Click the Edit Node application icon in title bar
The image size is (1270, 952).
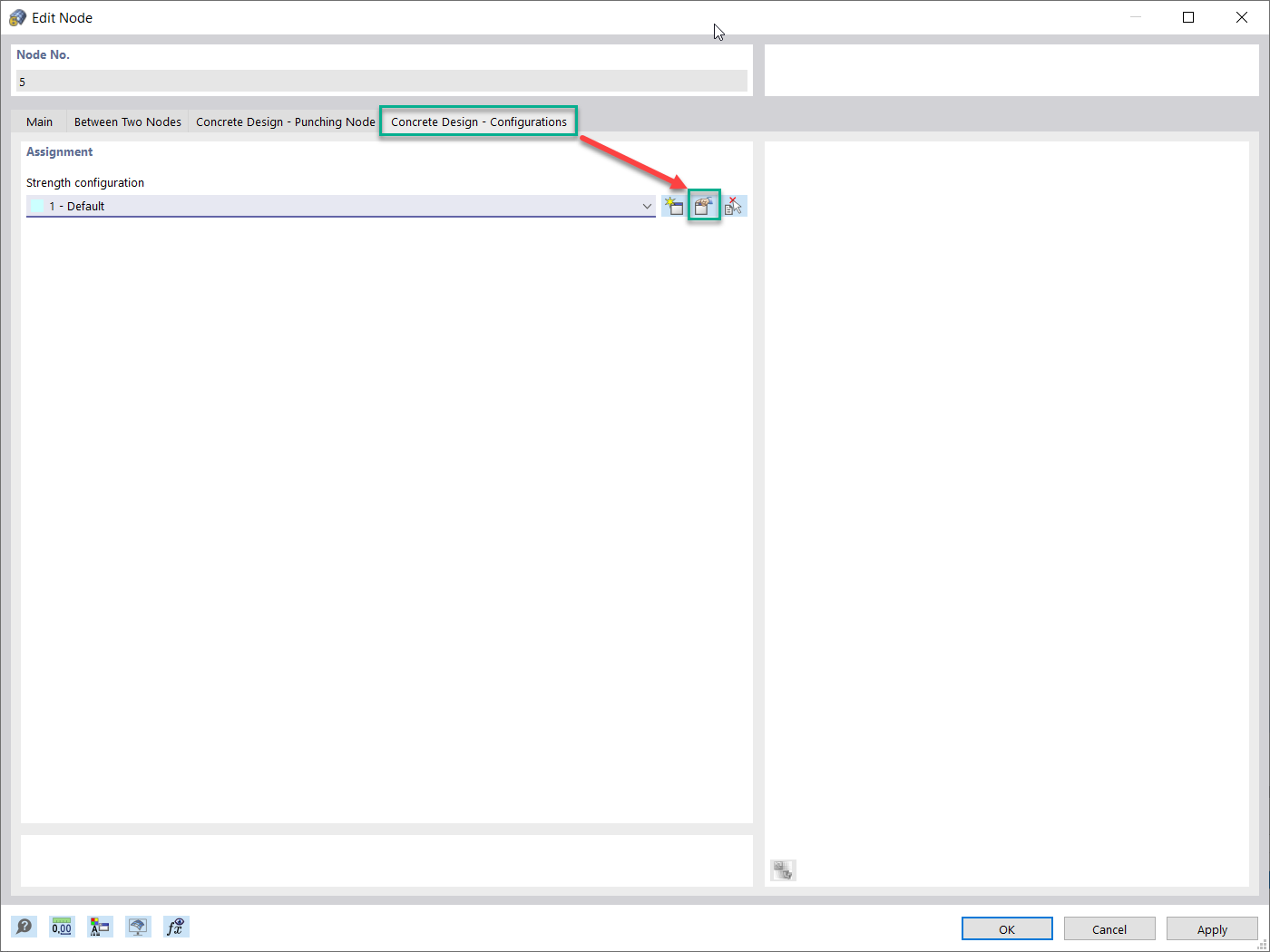click(x=16, y=16)
